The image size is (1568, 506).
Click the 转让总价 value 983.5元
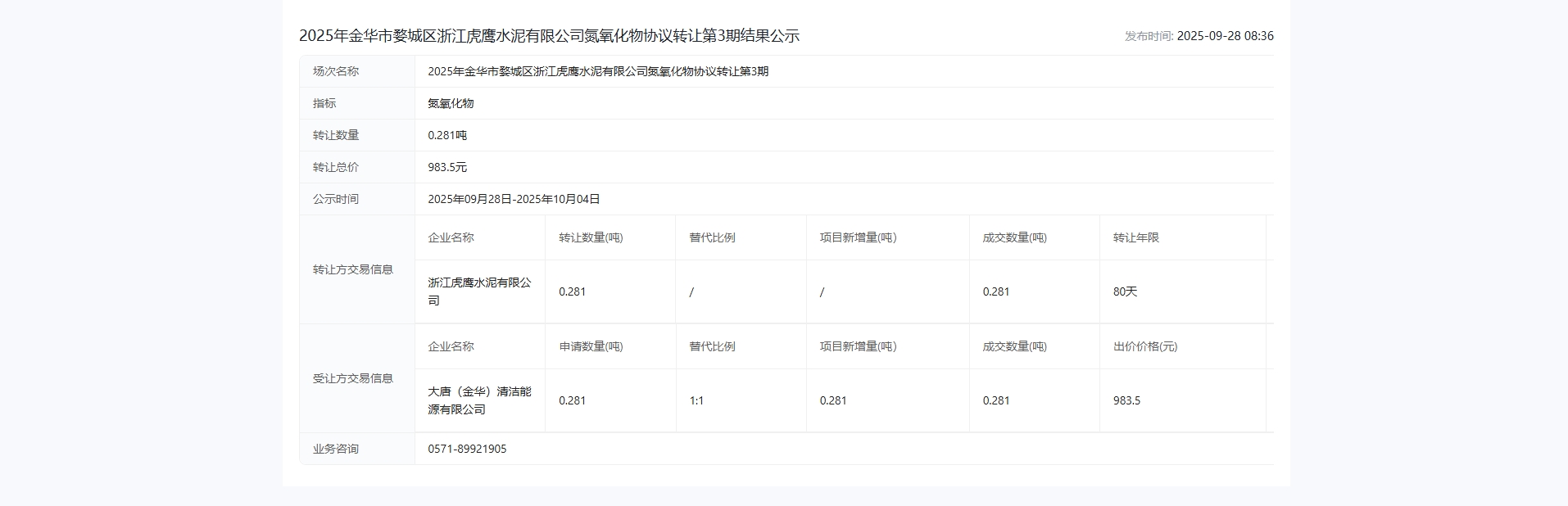447,167
